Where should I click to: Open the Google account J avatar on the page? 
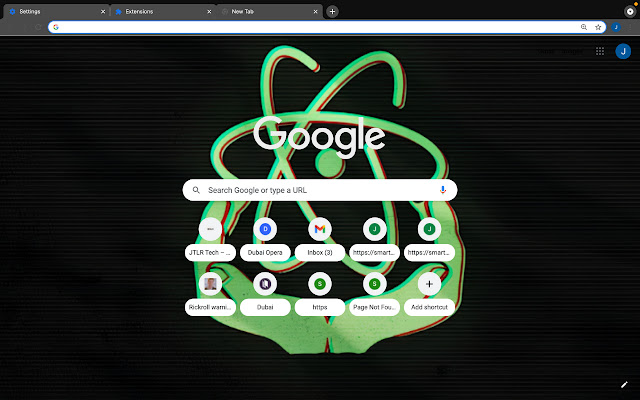click(623, 51)
